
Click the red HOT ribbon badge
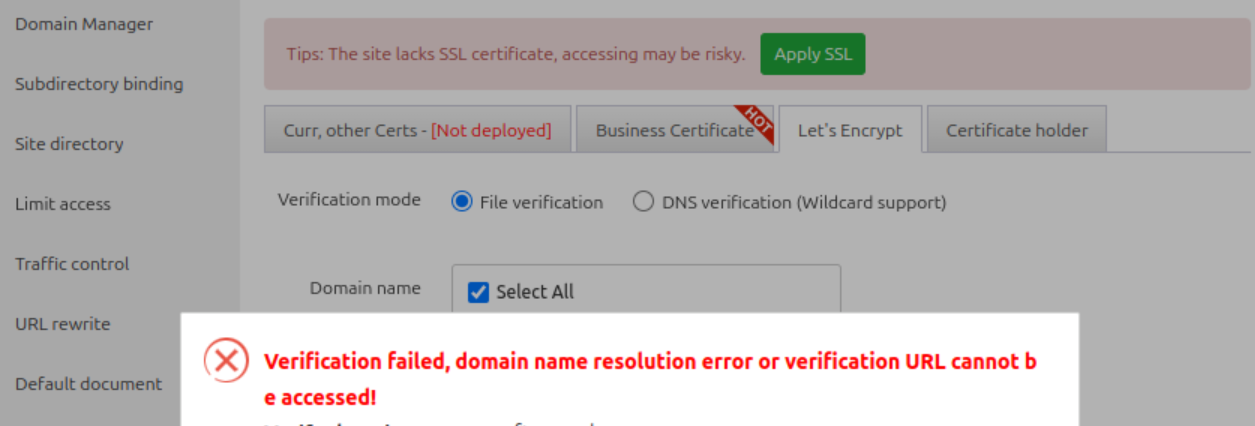tap(757, 121)
